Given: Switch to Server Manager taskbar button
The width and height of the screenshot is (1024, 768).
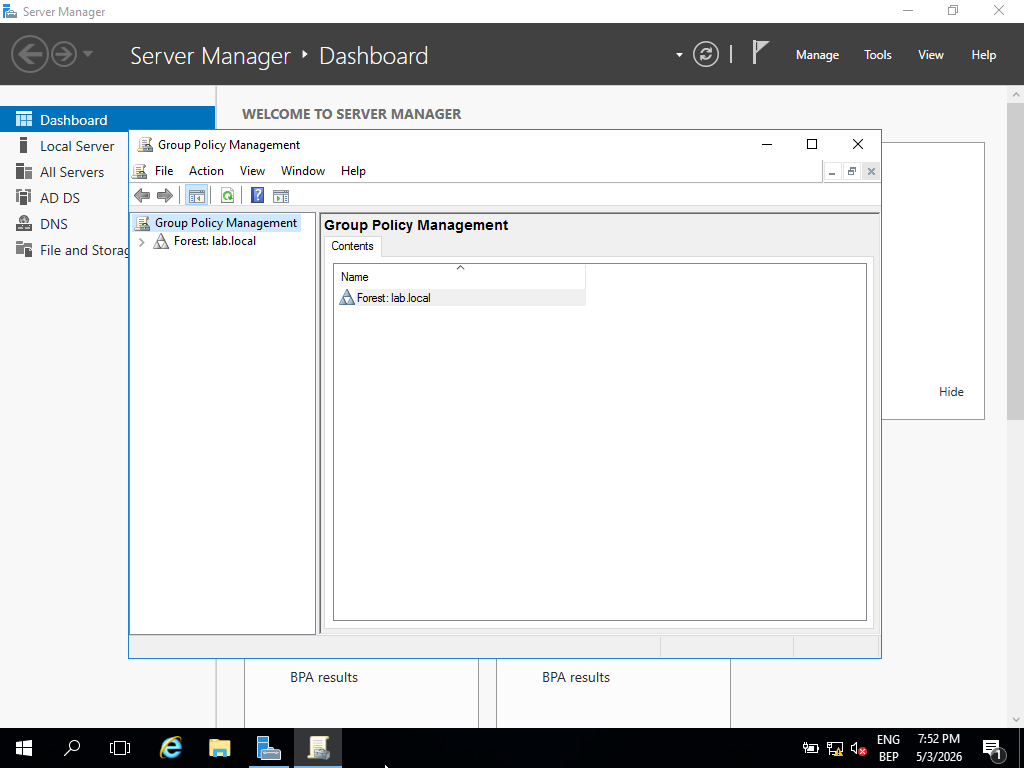Looking at the screenshot, I should [268, 748].
